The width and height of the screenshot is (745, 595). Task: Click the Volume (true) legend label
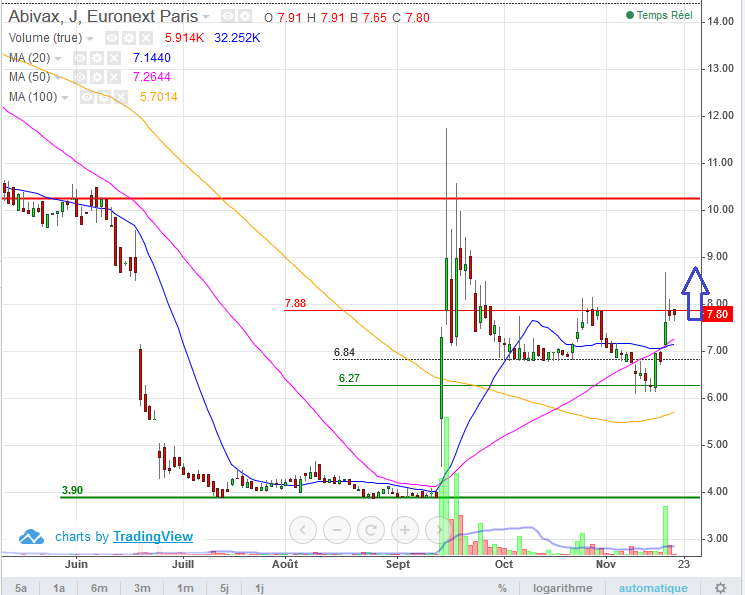click(x=45, y=38)
